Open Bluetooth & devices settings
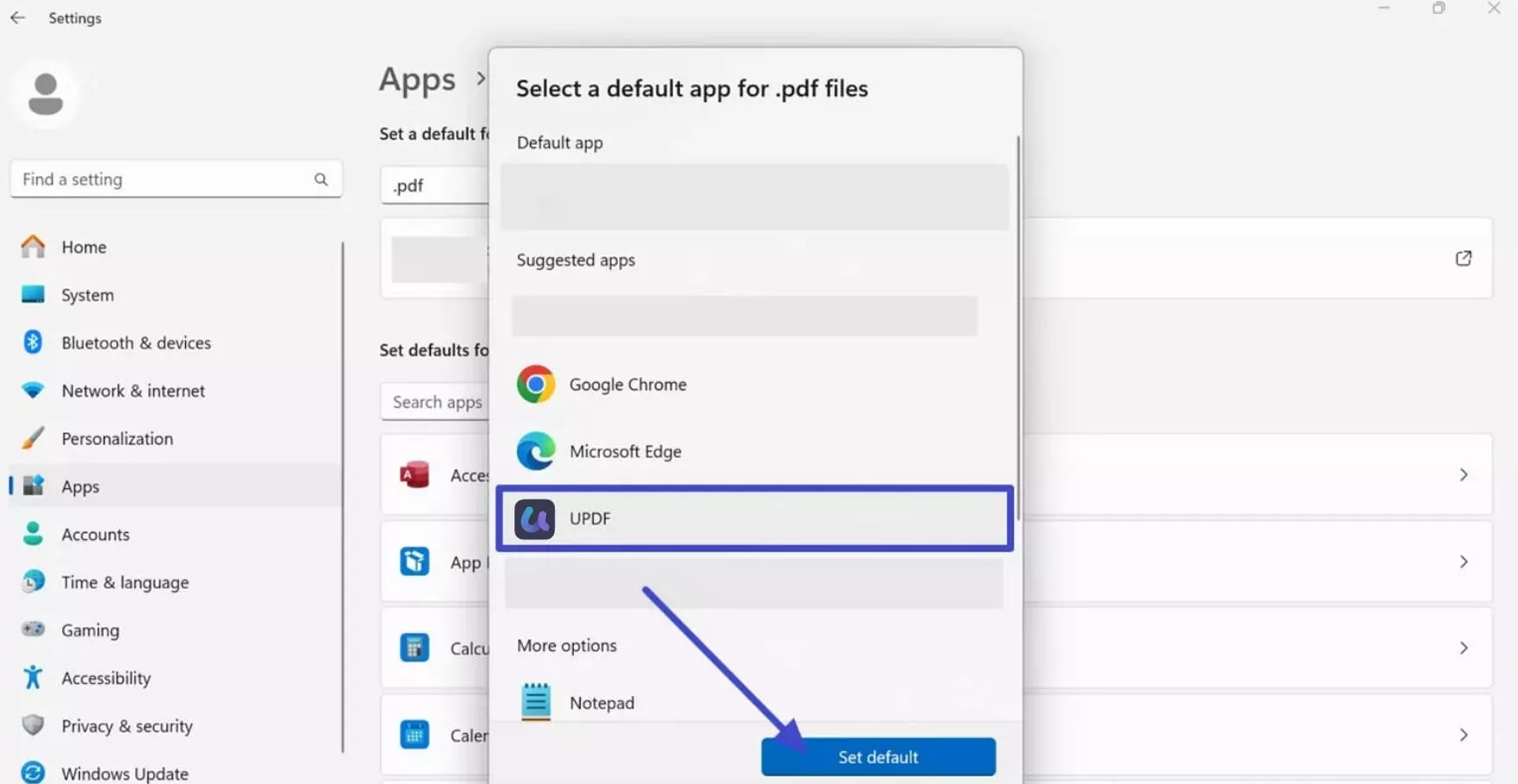 pyautogui.click(x=135, y=343)
